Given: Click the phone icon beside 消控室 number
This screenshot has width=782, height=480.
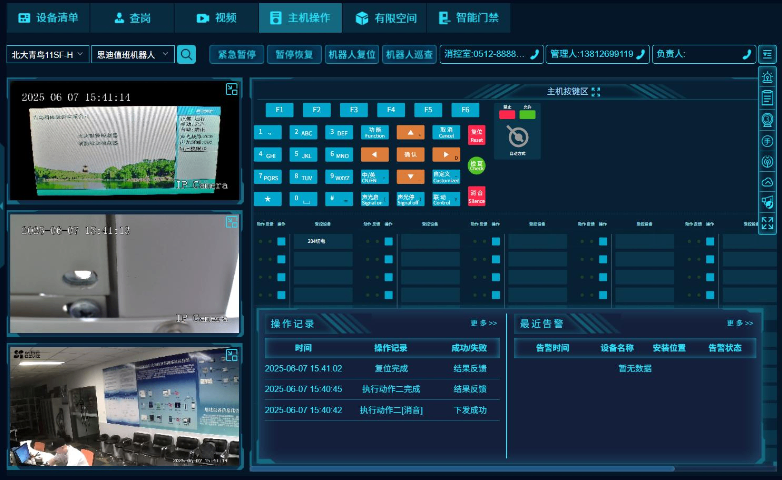Looking at the screenshot, I should pos(535,54).
